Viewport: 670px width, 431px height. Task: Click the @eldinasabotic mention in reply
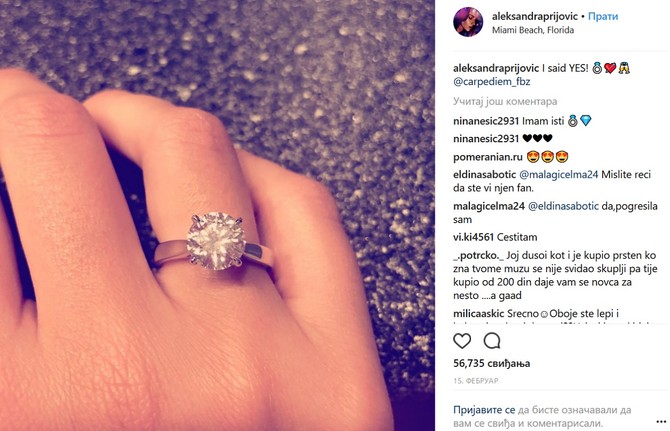click(x=564, y=206)
